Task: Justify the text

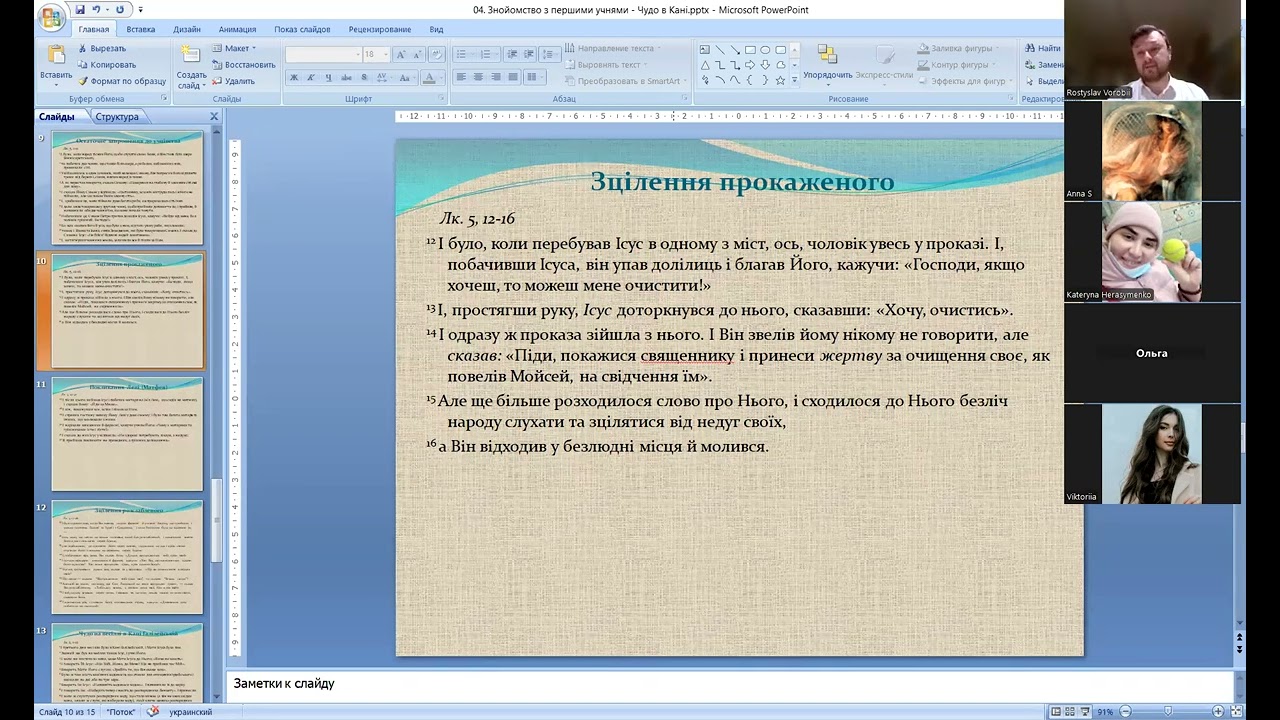Action: point(513,77)
